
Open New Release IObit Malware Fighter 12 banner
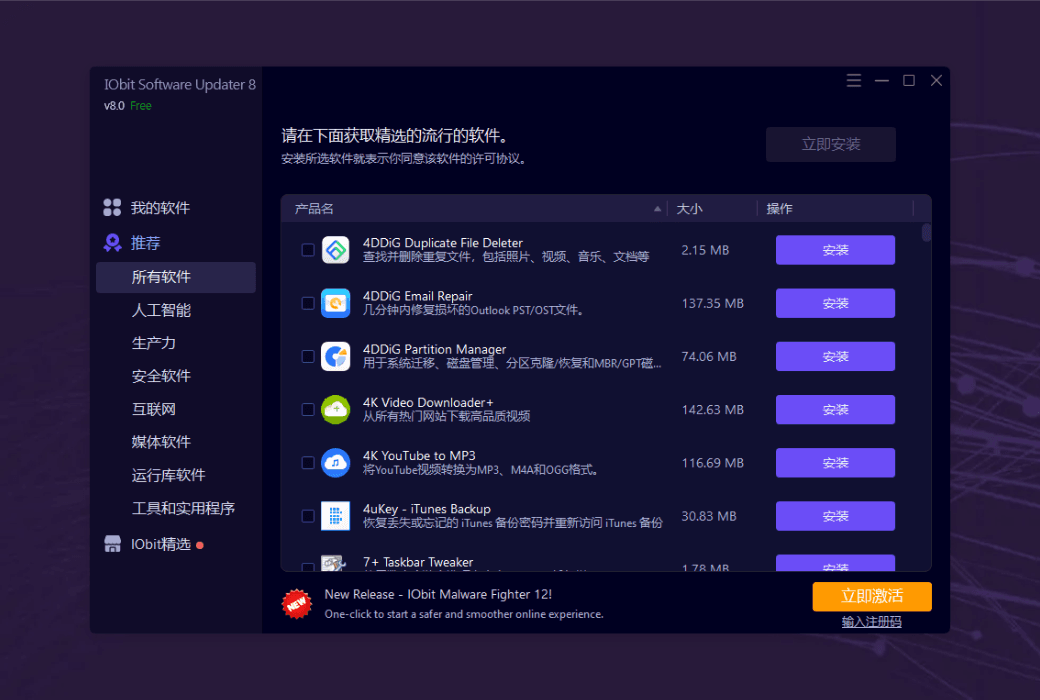click(438, 595)
